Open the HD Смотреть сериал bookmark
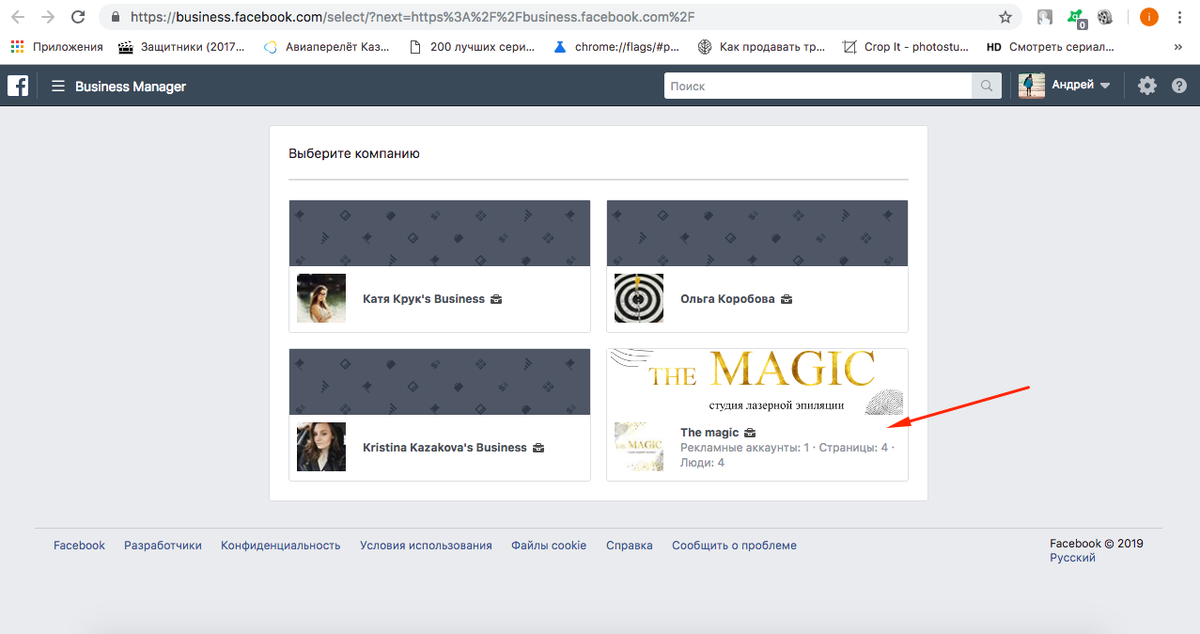 pyautogui.click(x=1050, y=47)
